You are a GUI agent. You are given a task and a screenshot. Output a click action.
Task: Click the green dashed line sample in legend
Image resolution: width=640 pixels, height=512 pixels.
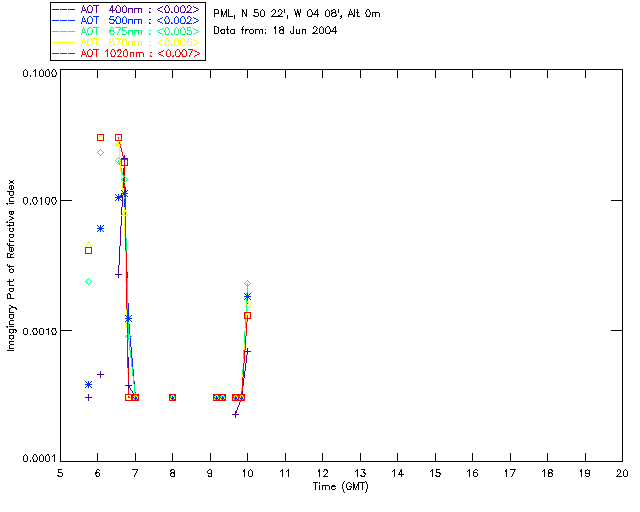click(64, 32)
